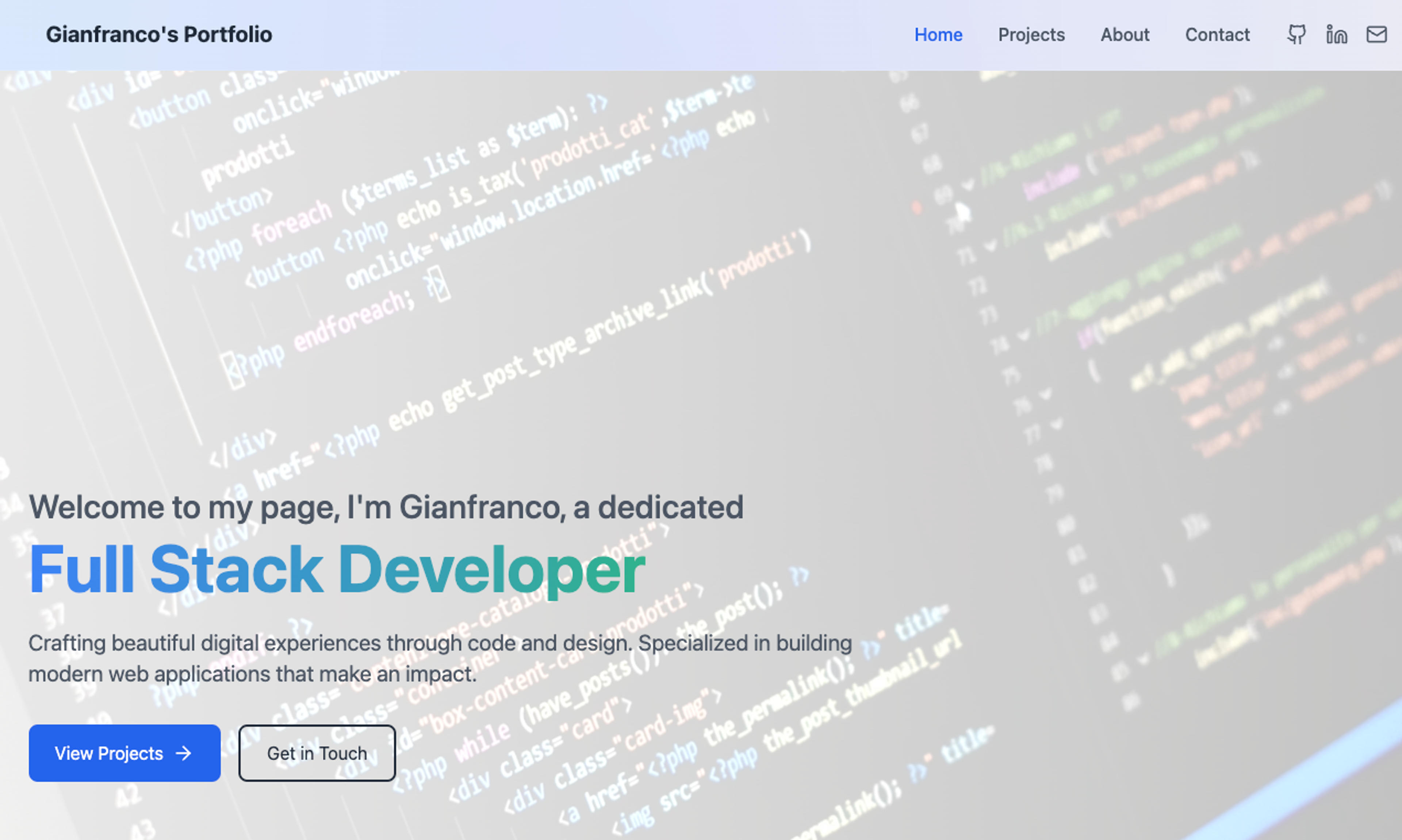Screen dimensions: 1402x840
Task: Click the word Developer in heading
Action: (x=491, y=570)
